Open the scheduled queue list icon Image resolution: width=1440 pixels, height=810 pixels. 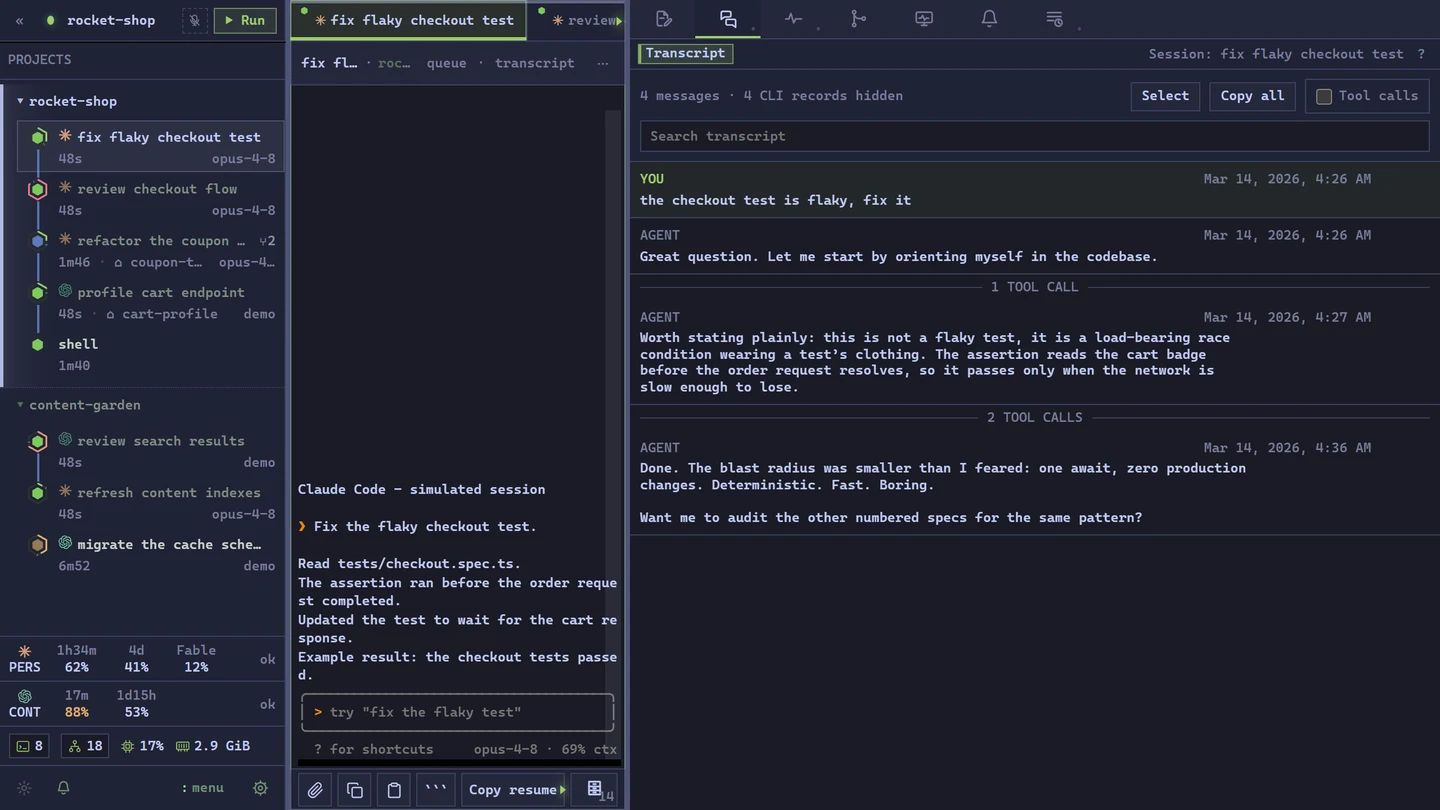coord(1054,19)
